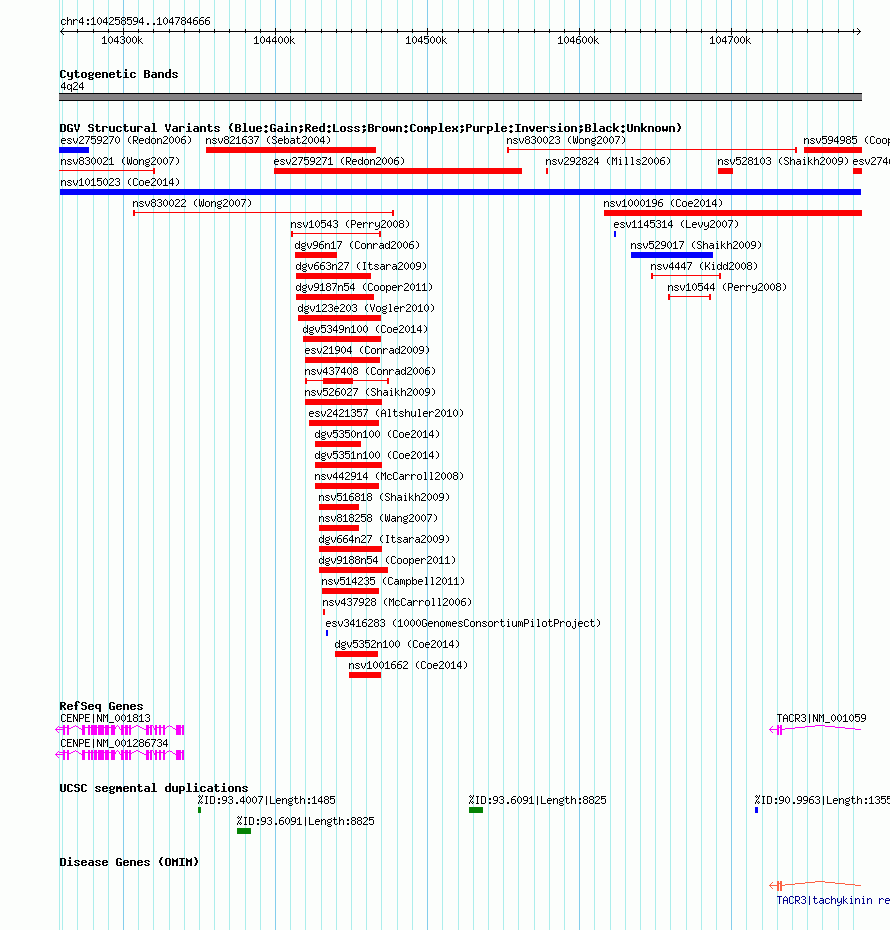Select the %ID:90.9963 segmental duplication label
Screen dimensions: 890x930
[822, 801]
